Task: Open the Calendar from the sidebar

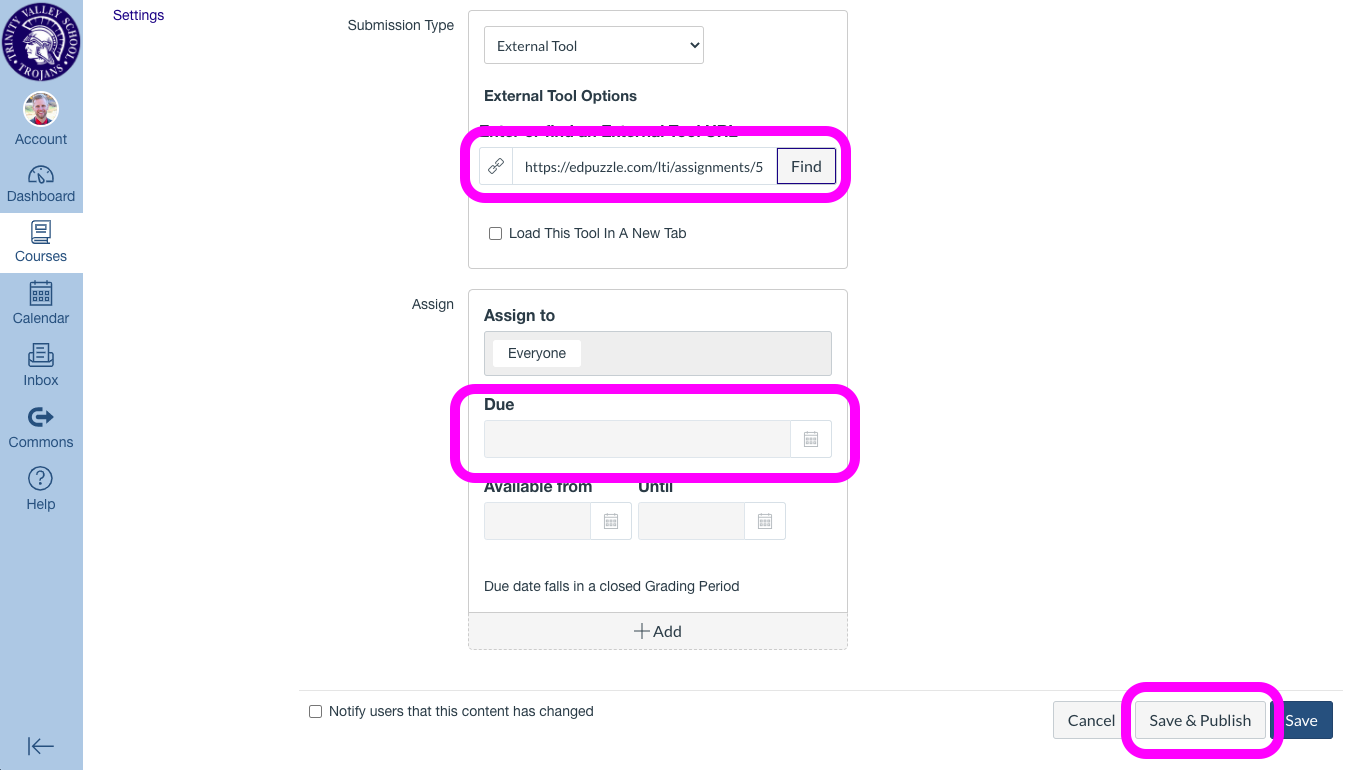Action: point(41,303)
